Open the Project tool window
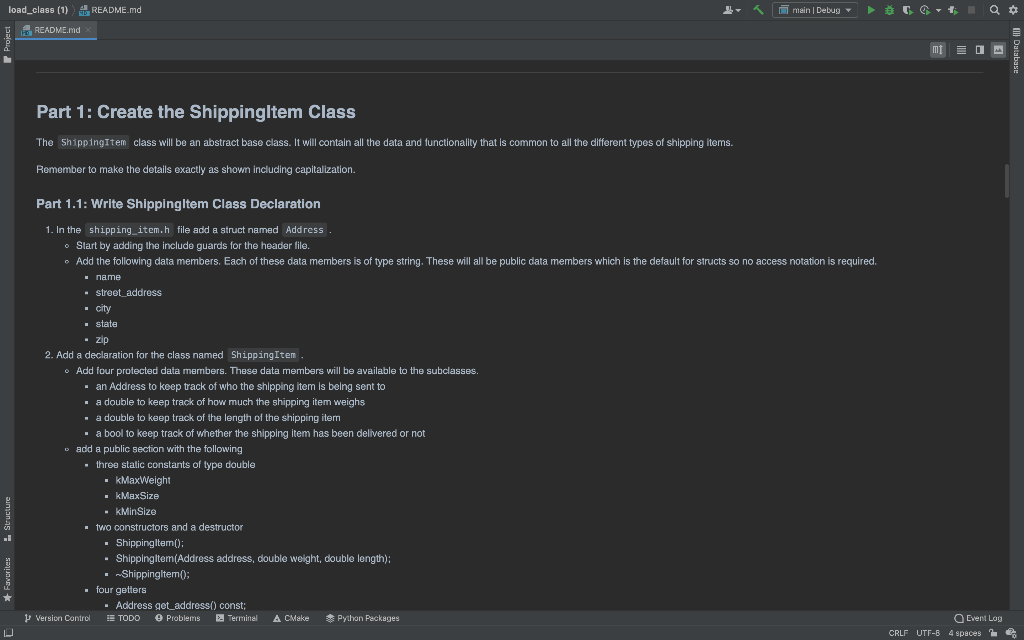 coord(7,44)
